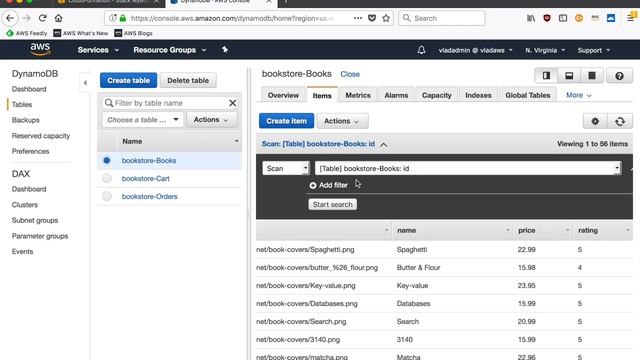The width and height of the screenshot is (640, 360).
Task: Click the Close link next to bookstore-Books
Action: [x=350, y=74]
